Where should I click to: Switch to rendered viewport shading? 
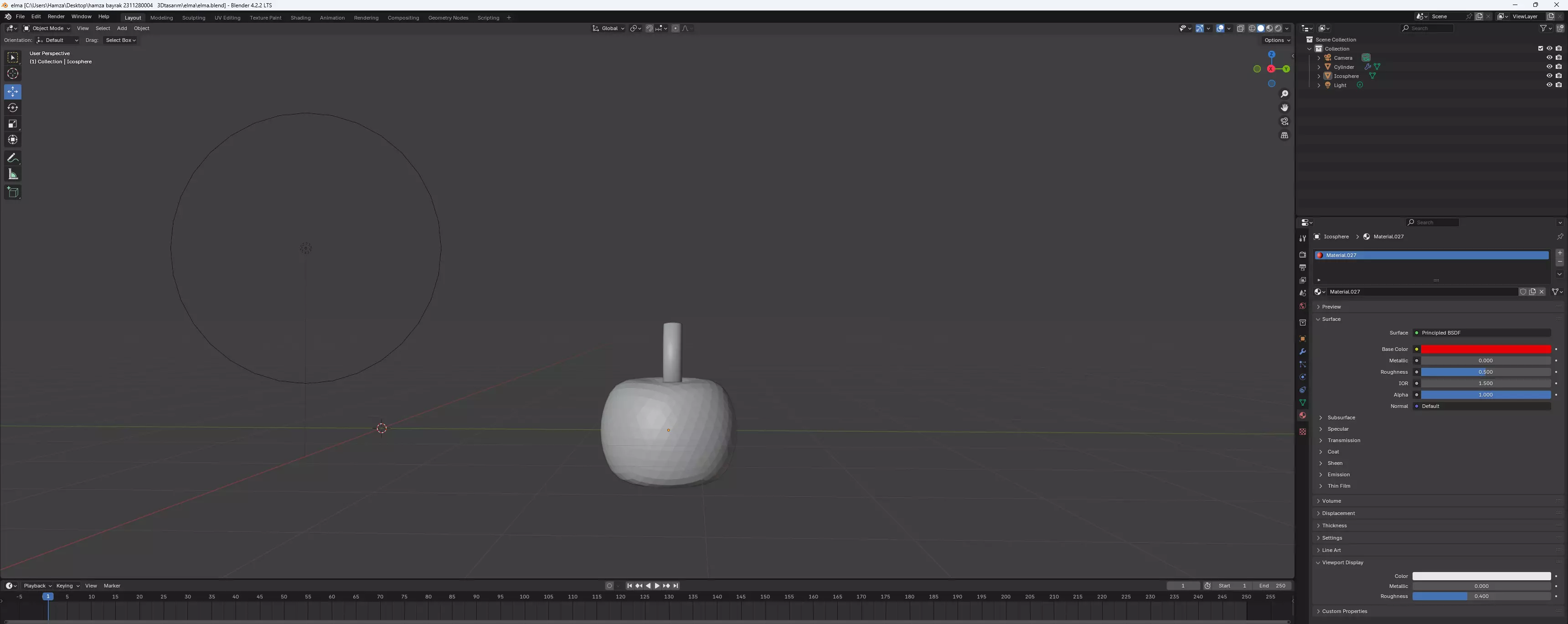(1278, 29)
